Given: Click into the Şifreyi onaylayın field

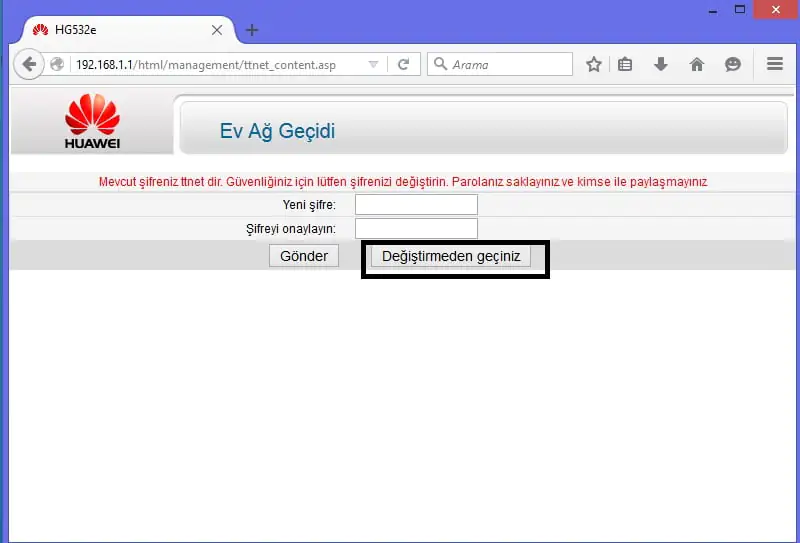Looking at the screenshot, I should [416, 229].
